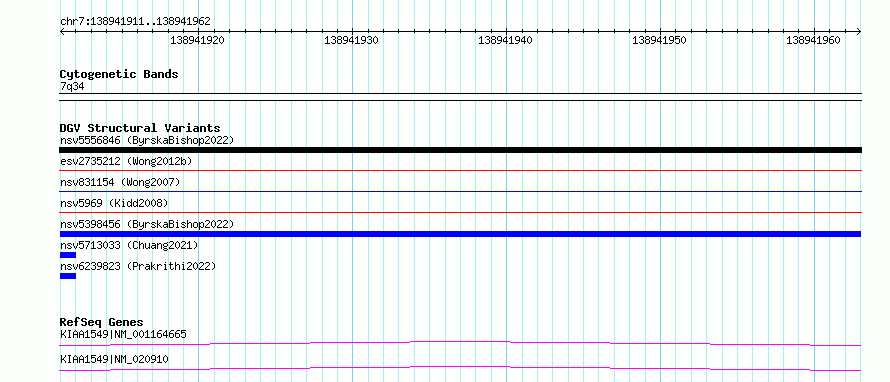Click the short blue bar under nsv6239823
The height and width of the screenshot is (382, 890).
pyautogui.click(x=68, y=276)
